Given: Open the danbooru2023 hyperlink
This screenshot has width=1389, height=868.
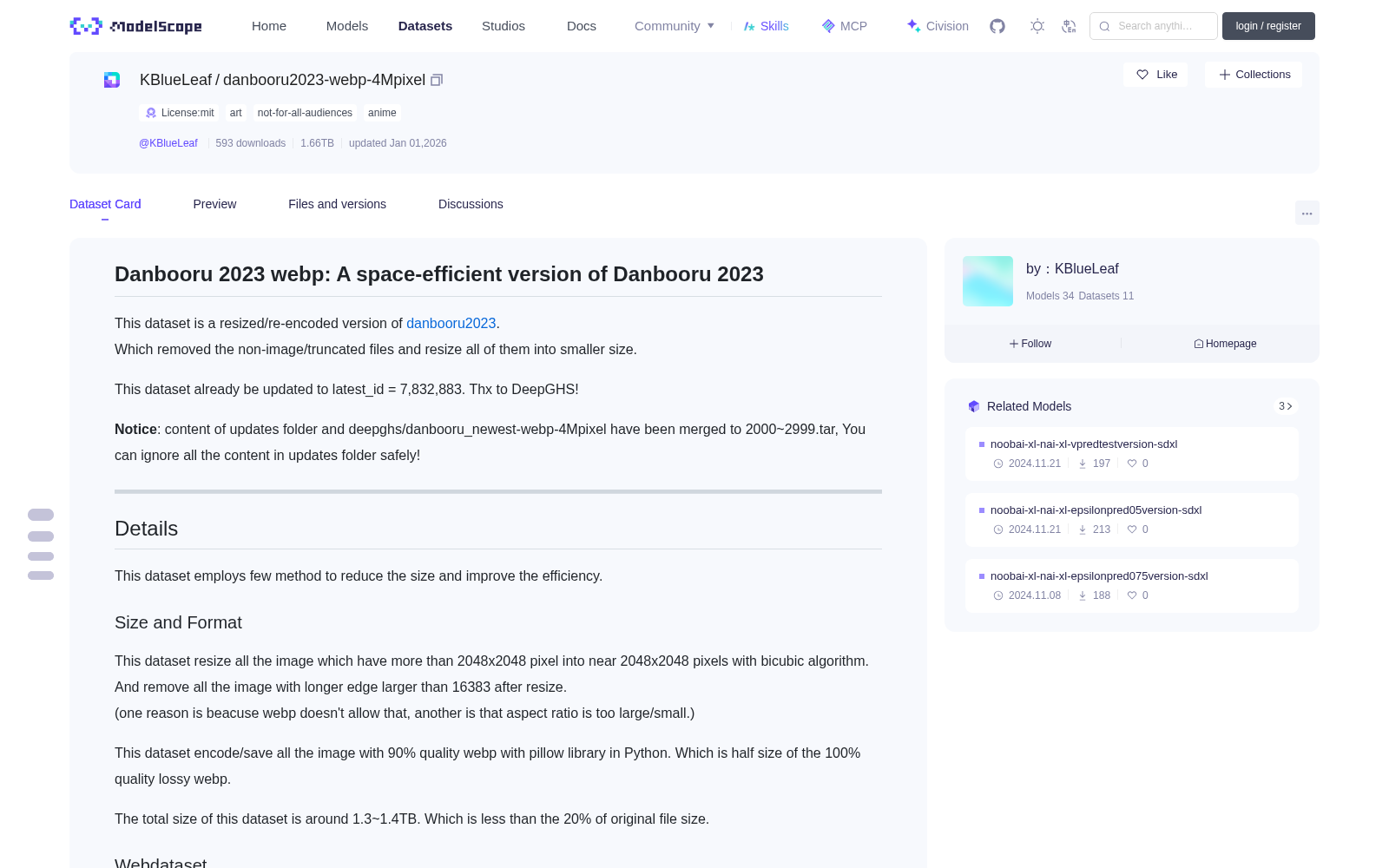Looking at the screenshot, I should 451,323.
